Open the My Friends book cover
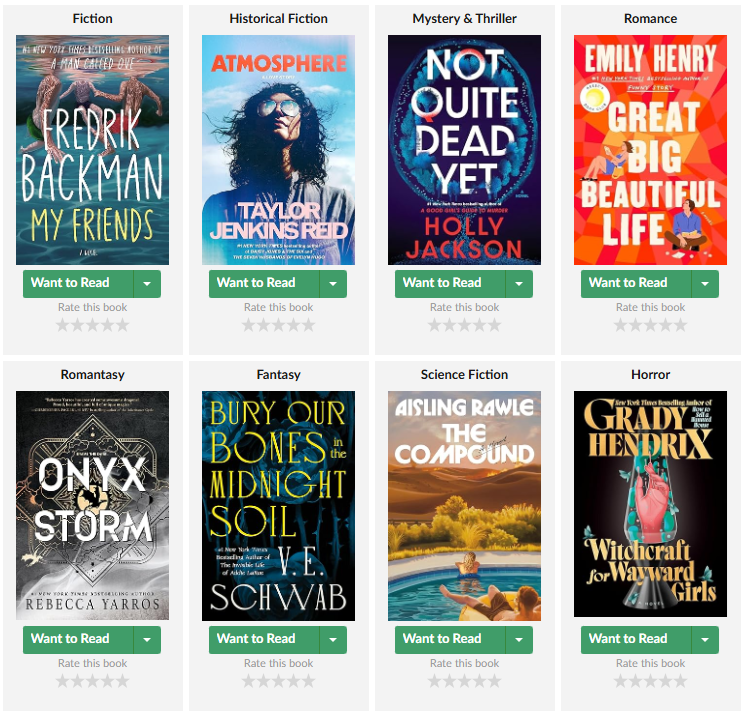 92,149
